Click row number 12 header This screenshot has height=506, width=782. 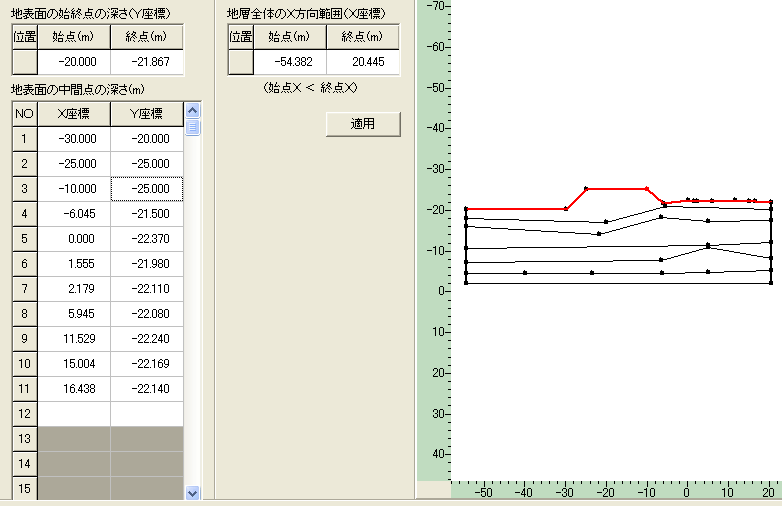[24, 413]
